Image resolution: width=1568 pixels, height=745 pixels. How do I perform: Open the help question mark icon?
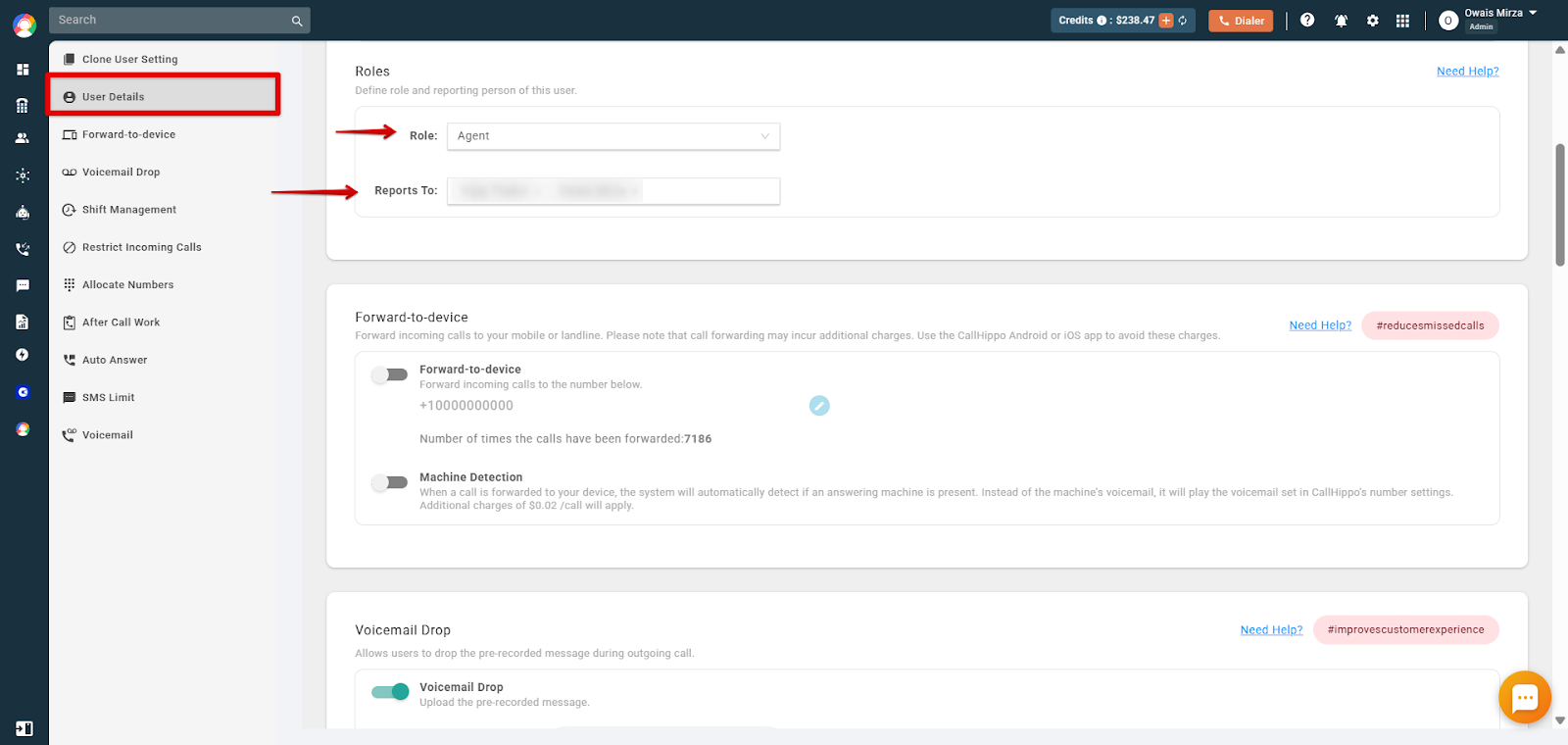pos(1307,20)
